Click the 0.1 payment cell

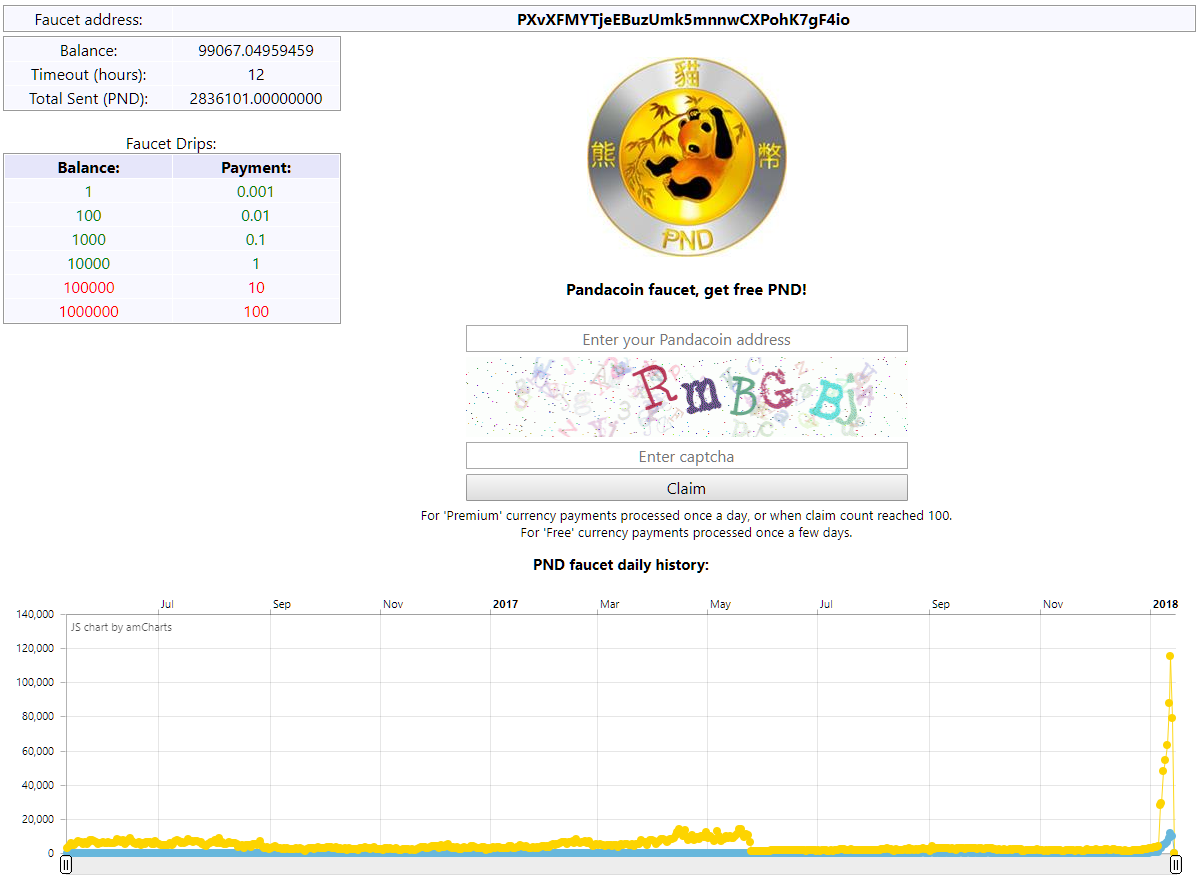[256, 239]
